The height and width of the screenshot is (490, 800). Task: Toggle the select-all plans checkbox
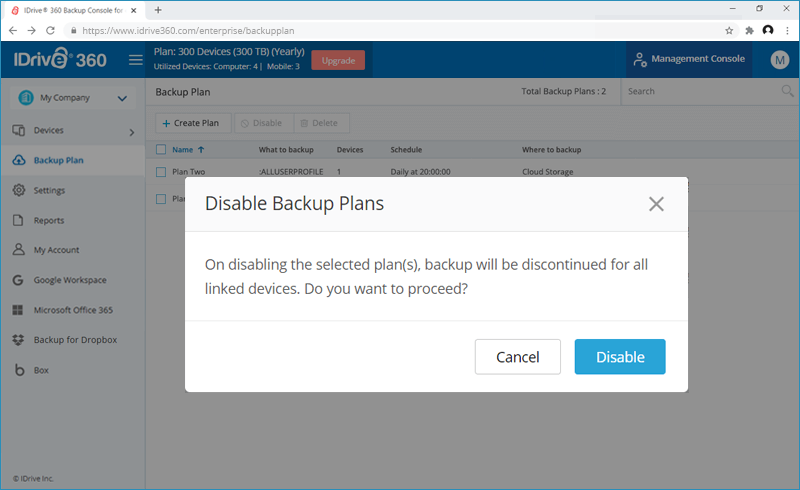coord(161,150)
